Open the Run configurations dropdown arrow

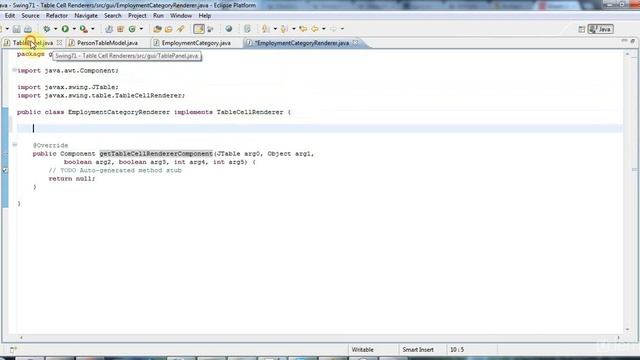pyautogui.click(x=74, y=29)
